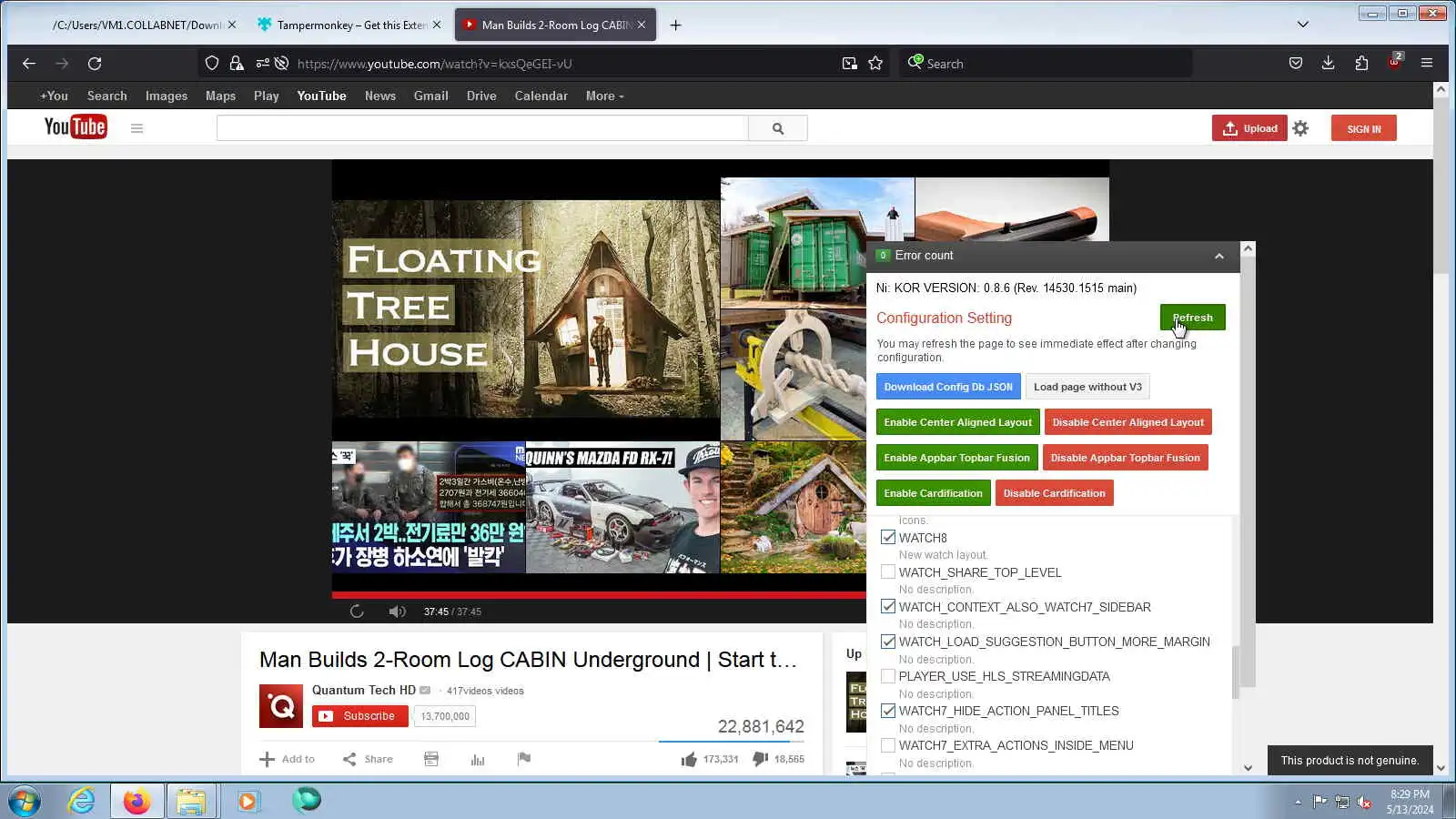Collapse the Error count panel header chevron
Viewport: 1456px width, 819px height.
click(x=1219, y=257)
